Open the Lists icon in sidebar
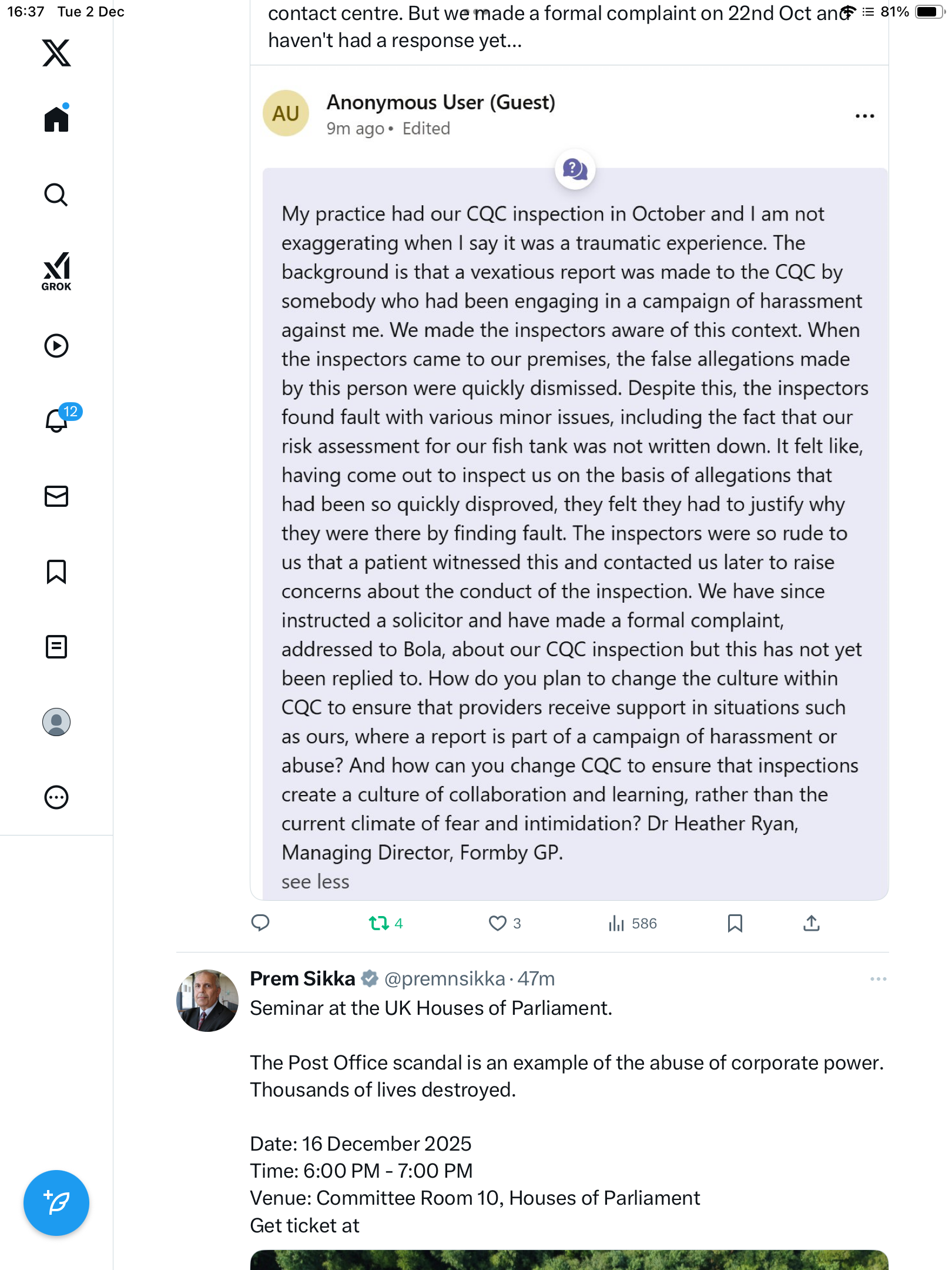This screenshot has width=952, height=1270. (56, 647)
